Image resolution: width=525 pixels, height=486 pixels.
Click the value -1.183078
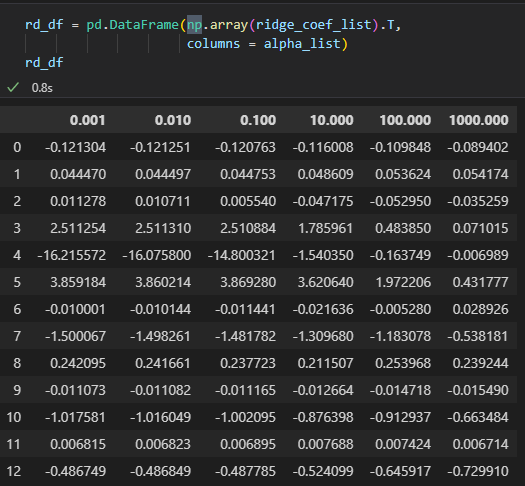401,336
